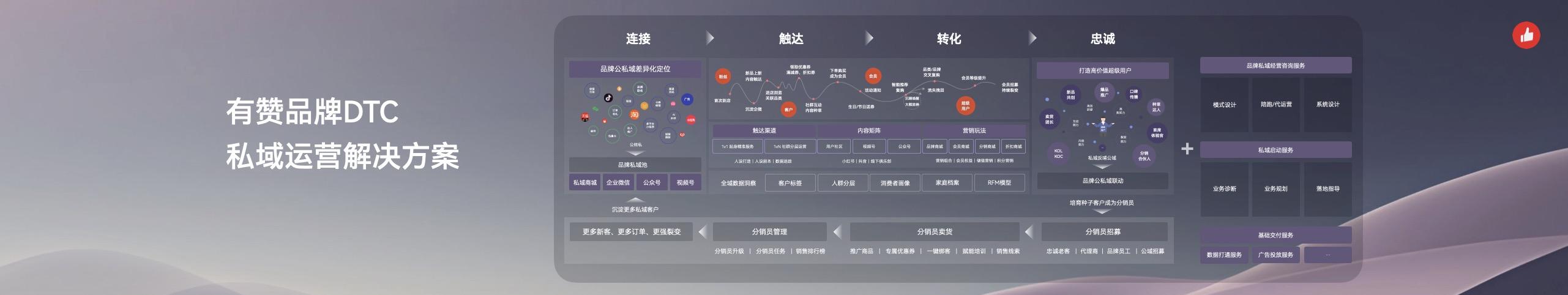Click the 种草达人 bubble
The image size is (1568, 295).
[1156, 107]
